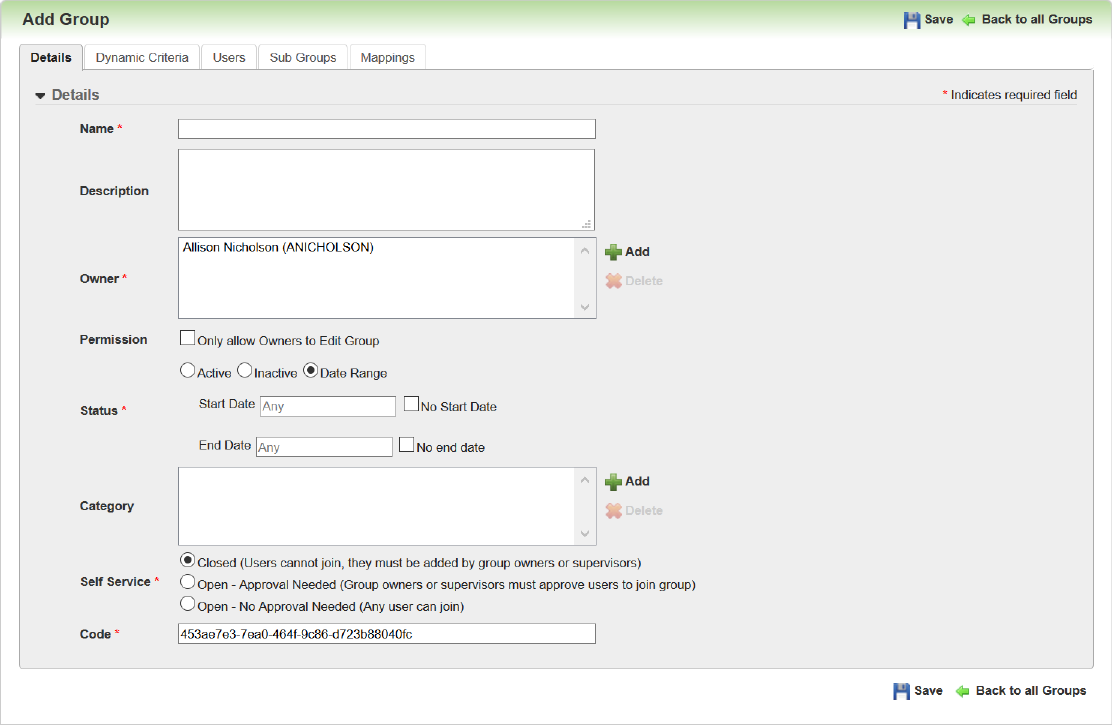Select the Active status radio button
This screenshot has height=725, width=1112.
[x=187, y=371]
